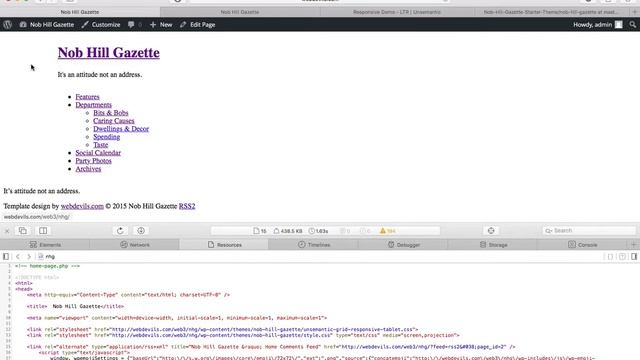Open the RSS2 feed link in footer
The image size is (640, 360).
[187, 206]
